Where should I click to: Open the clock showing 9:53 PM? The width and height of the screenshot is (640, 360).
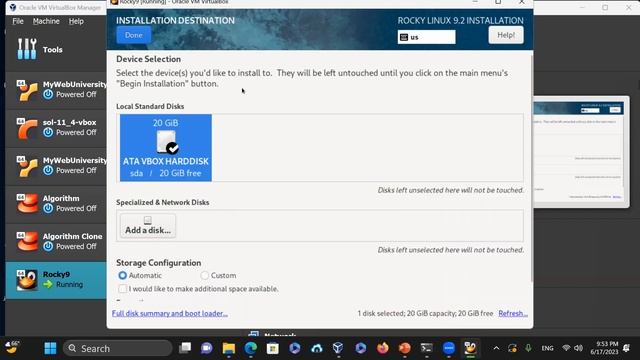point(604,348)
